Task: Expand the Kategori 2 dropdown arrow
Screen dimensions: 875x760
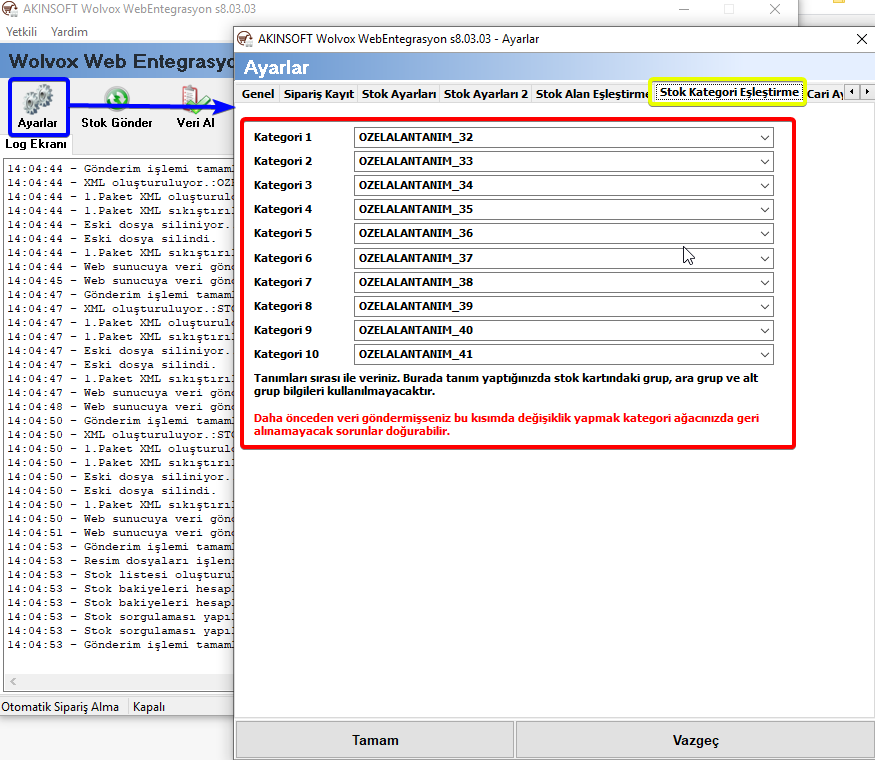Action: pyautogui.click(x=765, y=162)
